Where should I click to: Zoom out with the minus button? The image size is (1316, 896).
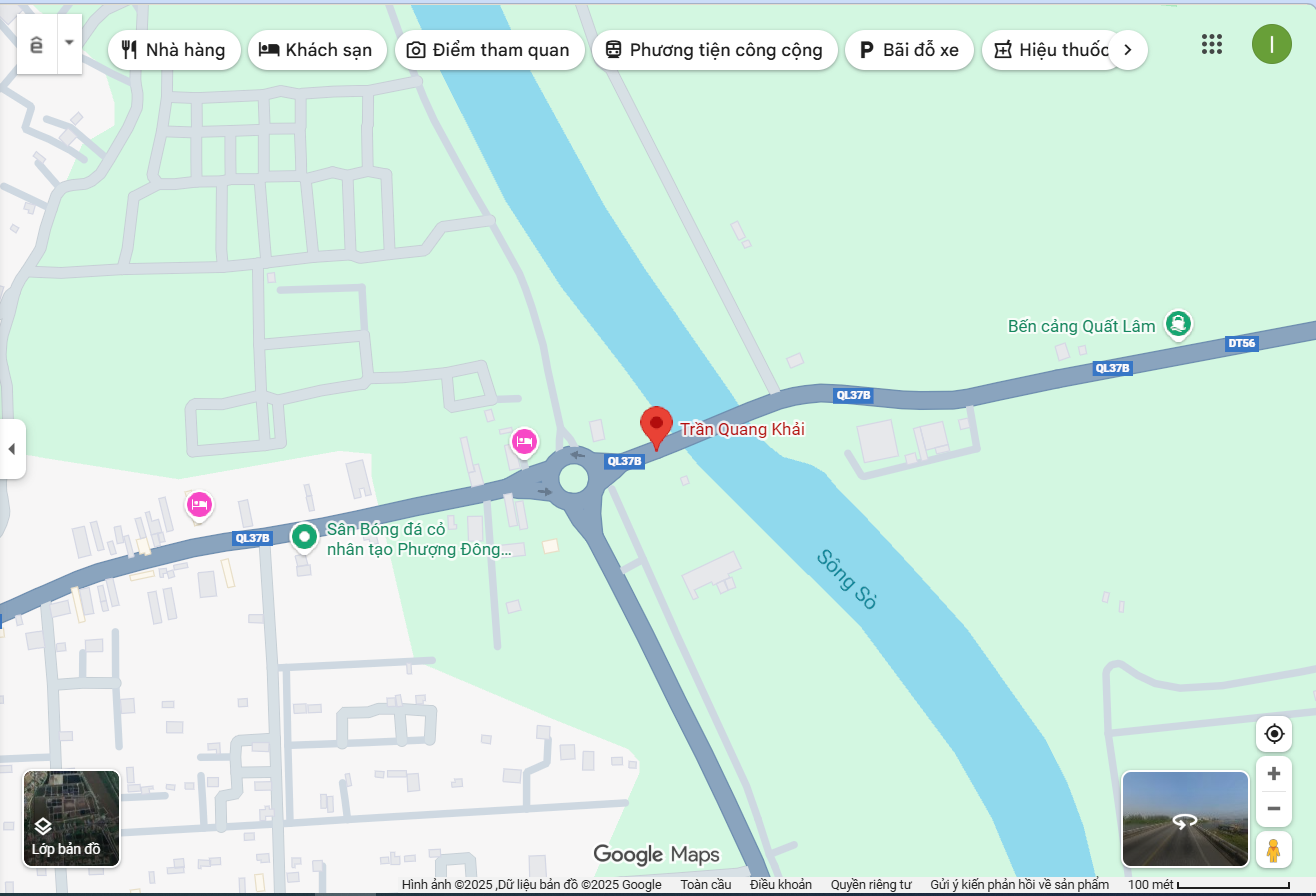point(1274,808)
